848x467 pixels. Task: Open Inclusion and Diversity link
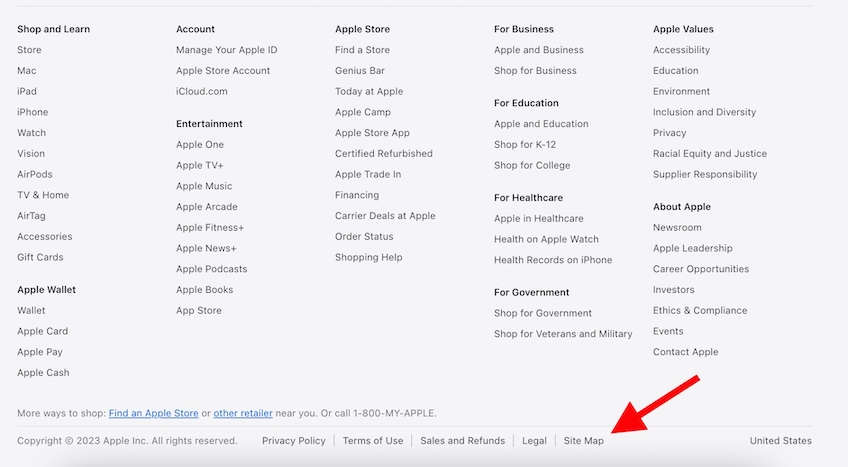tap(704, 112)
